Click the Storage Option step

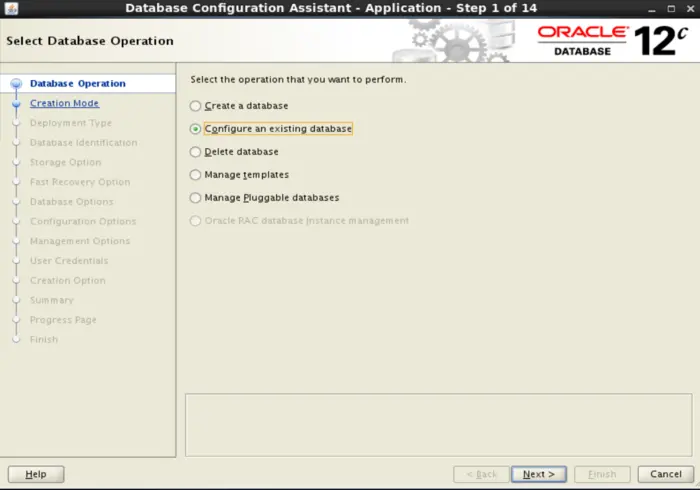[x=66, y=162]
